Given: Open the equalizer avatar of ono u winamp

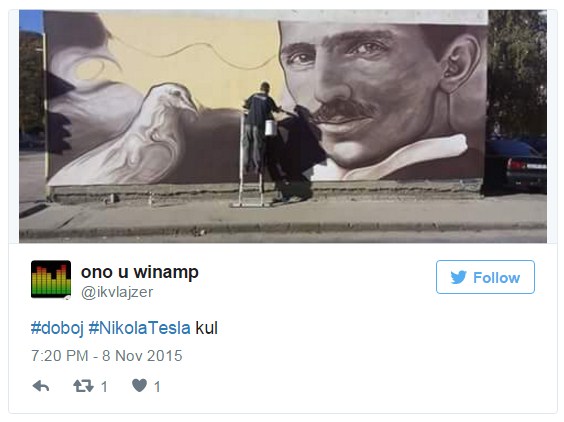Looking at the screenshot, I should click(x=51, y=279).
